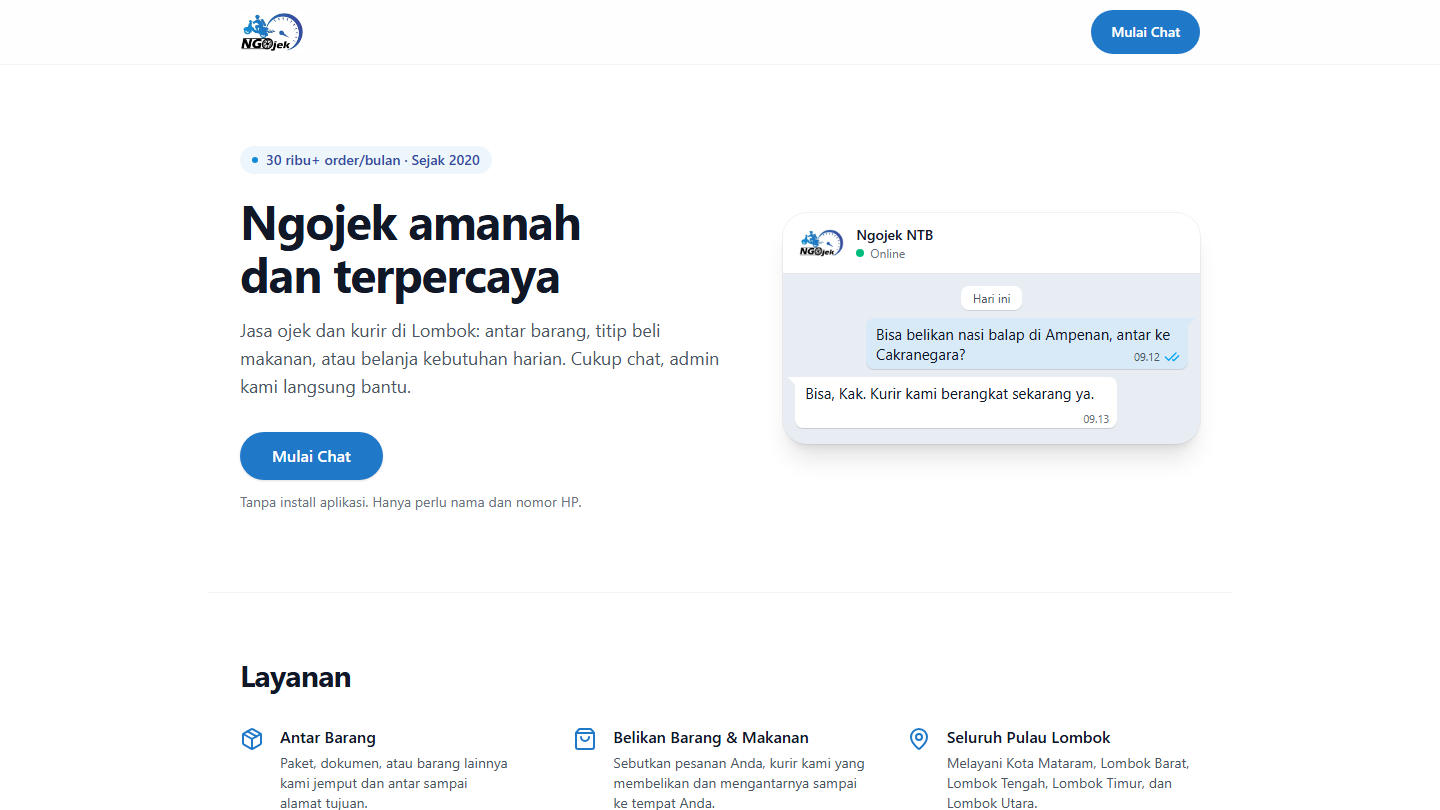This screenshot has width=1440, height=810.
Task: Click the Ngojek NTB chat avatar logo
Action: 822,243
